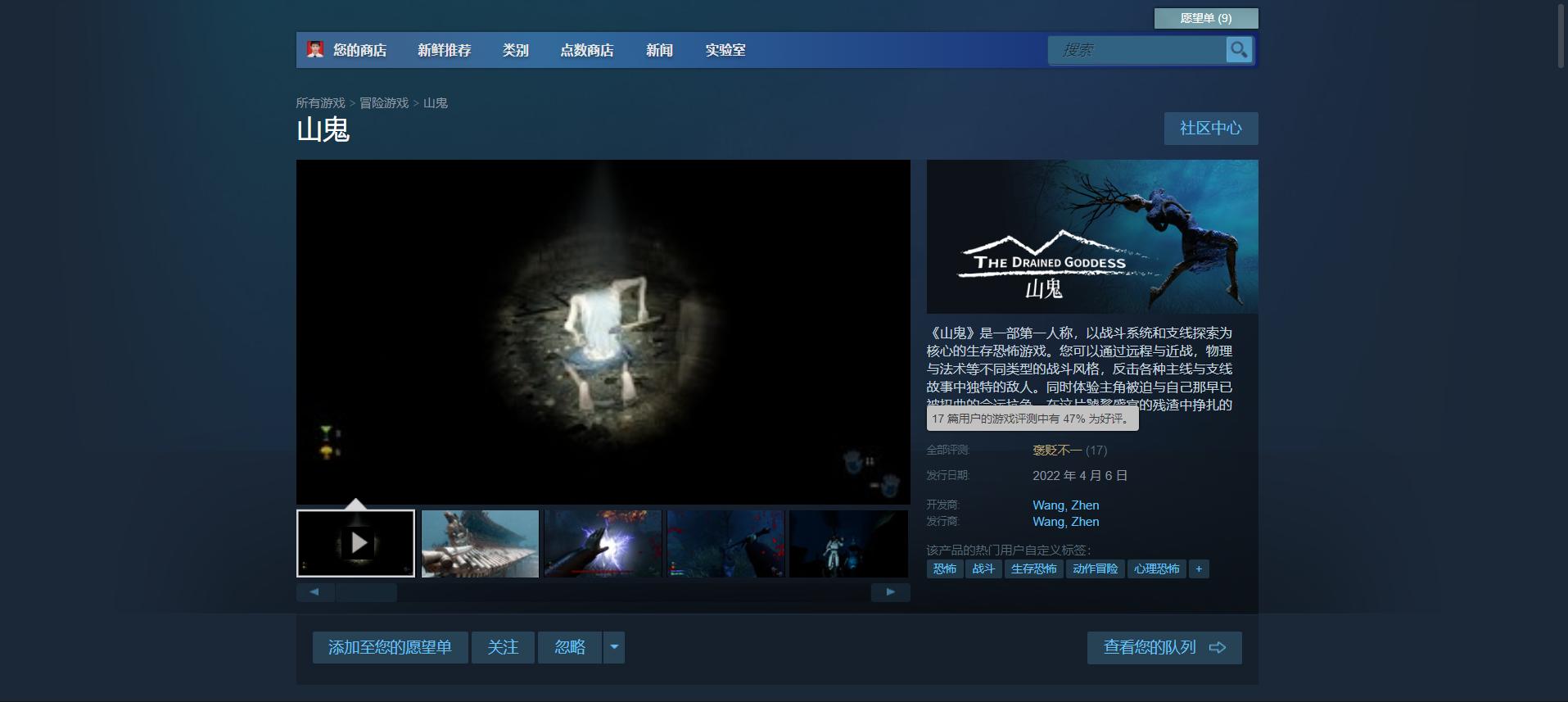Click the thumbnail strip scrollbar handle
Screen dimensions: 1568x702
(366, 591)
